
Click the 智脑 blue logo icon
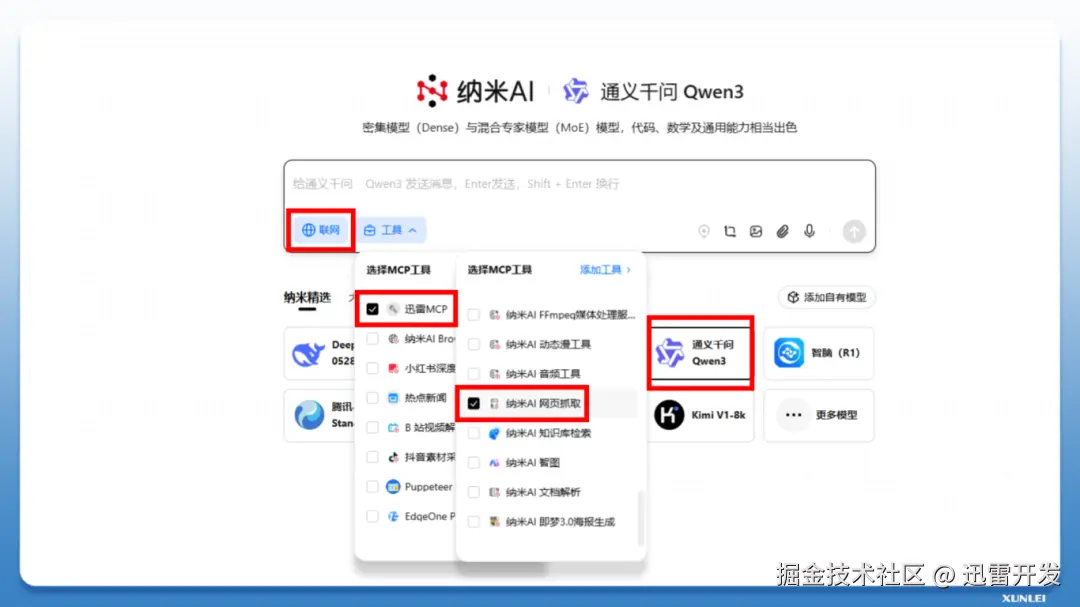789,353
